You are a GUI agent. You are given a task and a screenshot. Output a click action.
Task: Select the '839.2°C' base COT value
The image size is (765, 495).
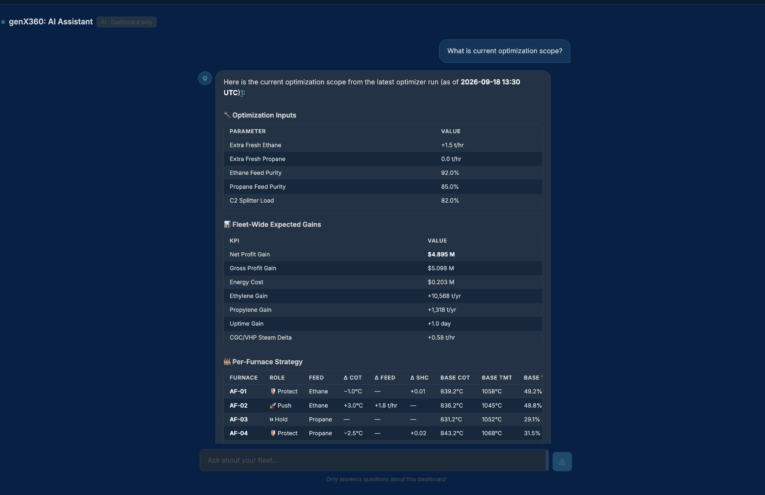pyautogui.click(x=452, y=392)
